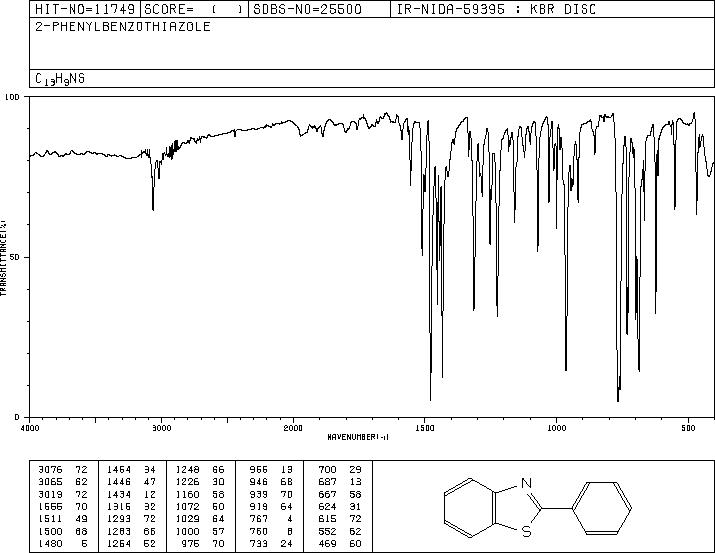Select peak table entry 3019

pos(63,494)
